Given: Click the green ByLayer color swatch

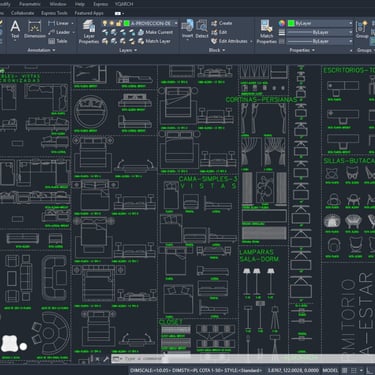Looking at the screenshot, I should [291, 23].
